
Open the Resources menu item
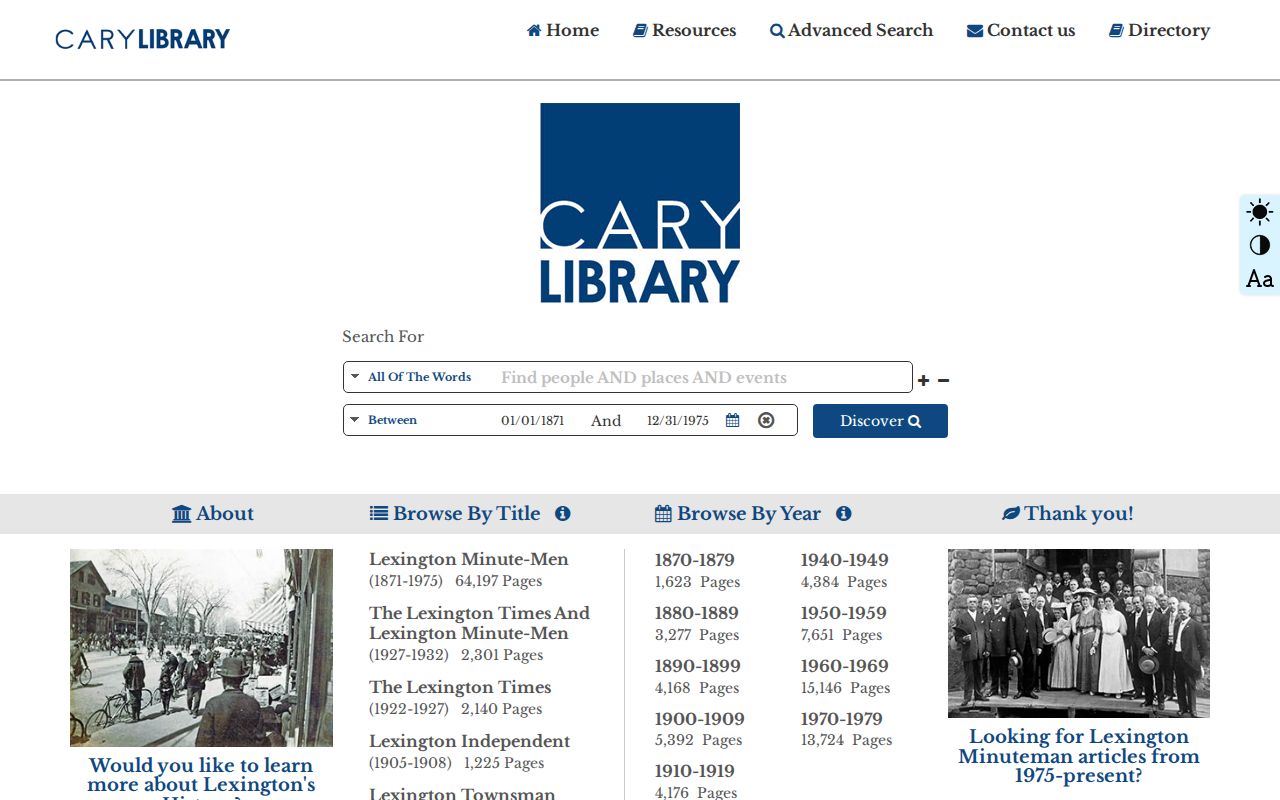(685, 30)
